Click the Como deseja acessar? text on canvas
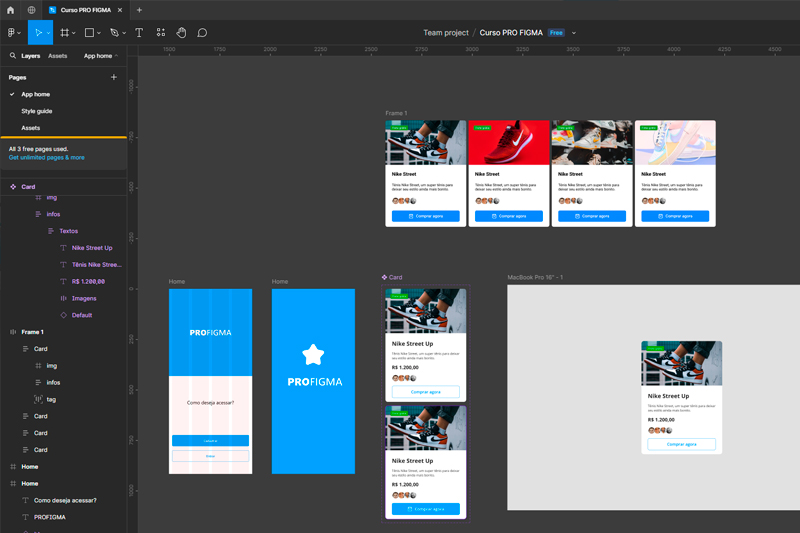This screenshot has width=800, height=533. pyautogui.click(x=210, y=403)
